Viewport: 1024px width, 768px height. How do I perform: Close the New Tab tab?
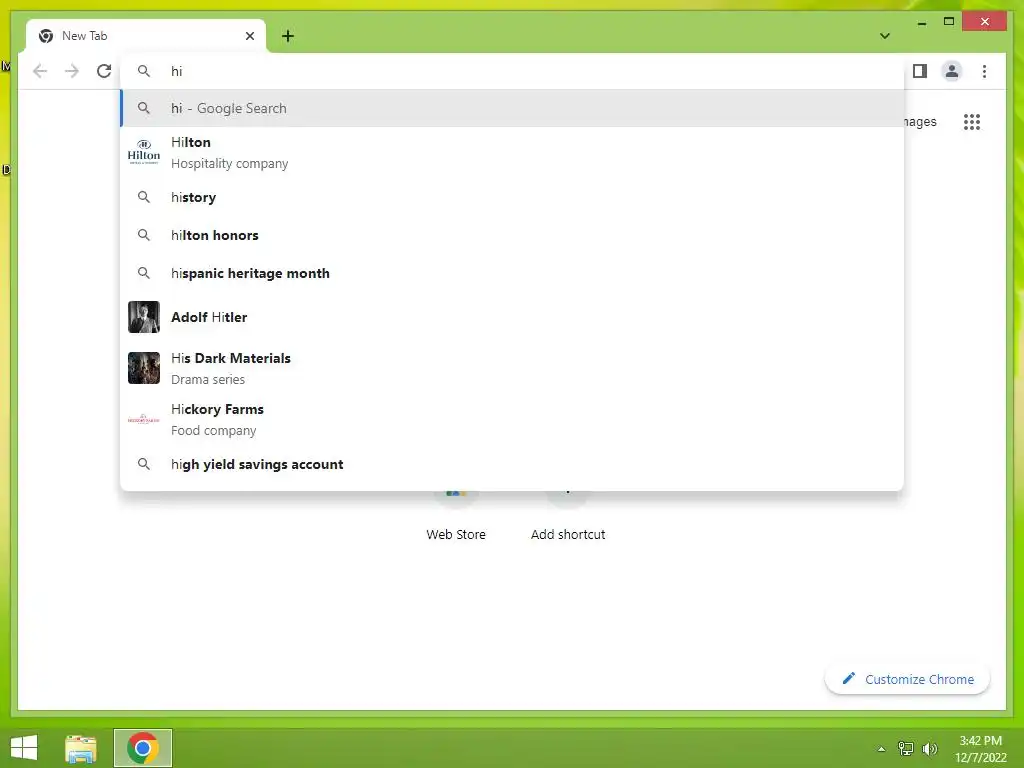(249, 36)
